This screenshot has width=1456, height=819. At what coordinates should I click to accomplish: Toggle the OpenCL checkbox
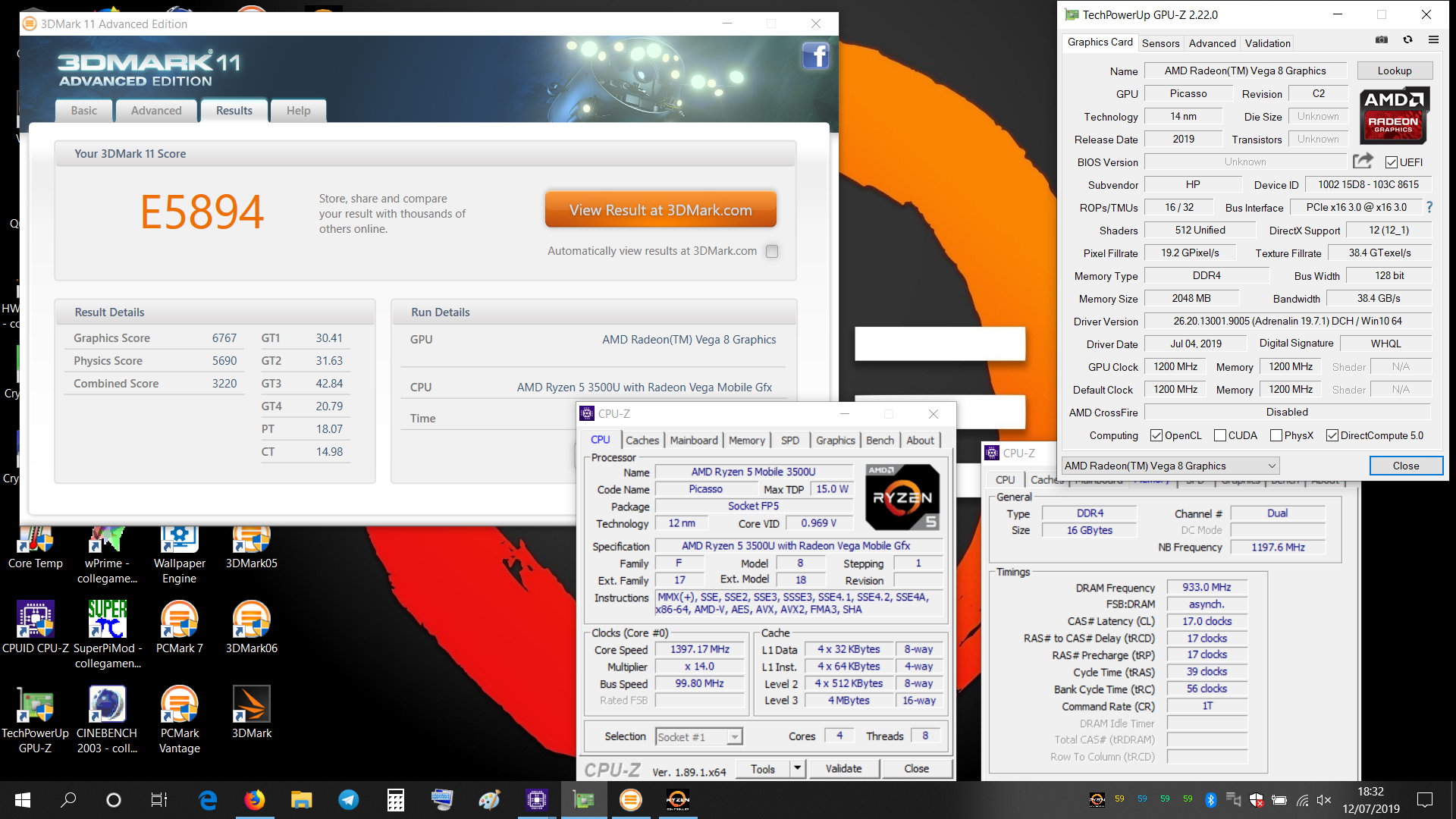[1156, 435]
